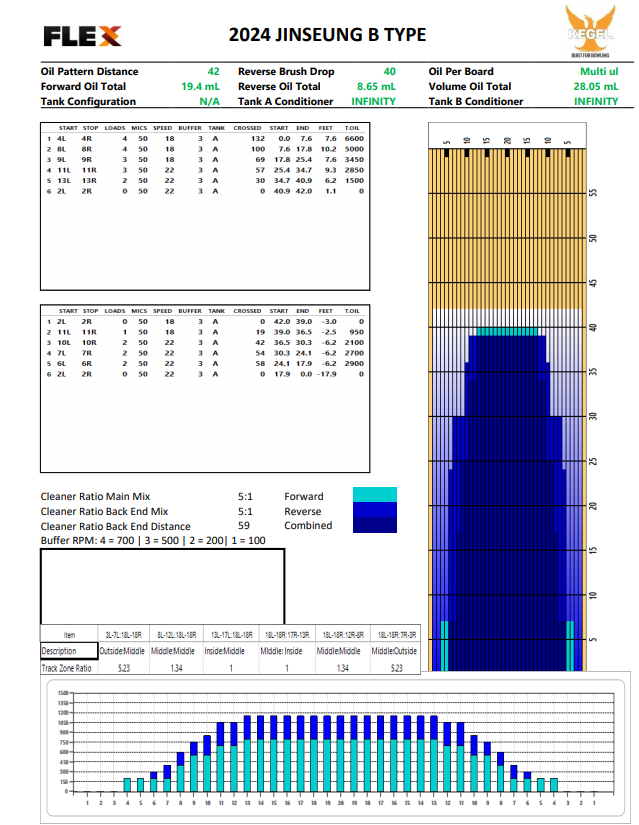Select the Tank Configuration value N/A
The height and width of the screenshot is (825, 639).
pyautogui.click(x=209, y=102)
